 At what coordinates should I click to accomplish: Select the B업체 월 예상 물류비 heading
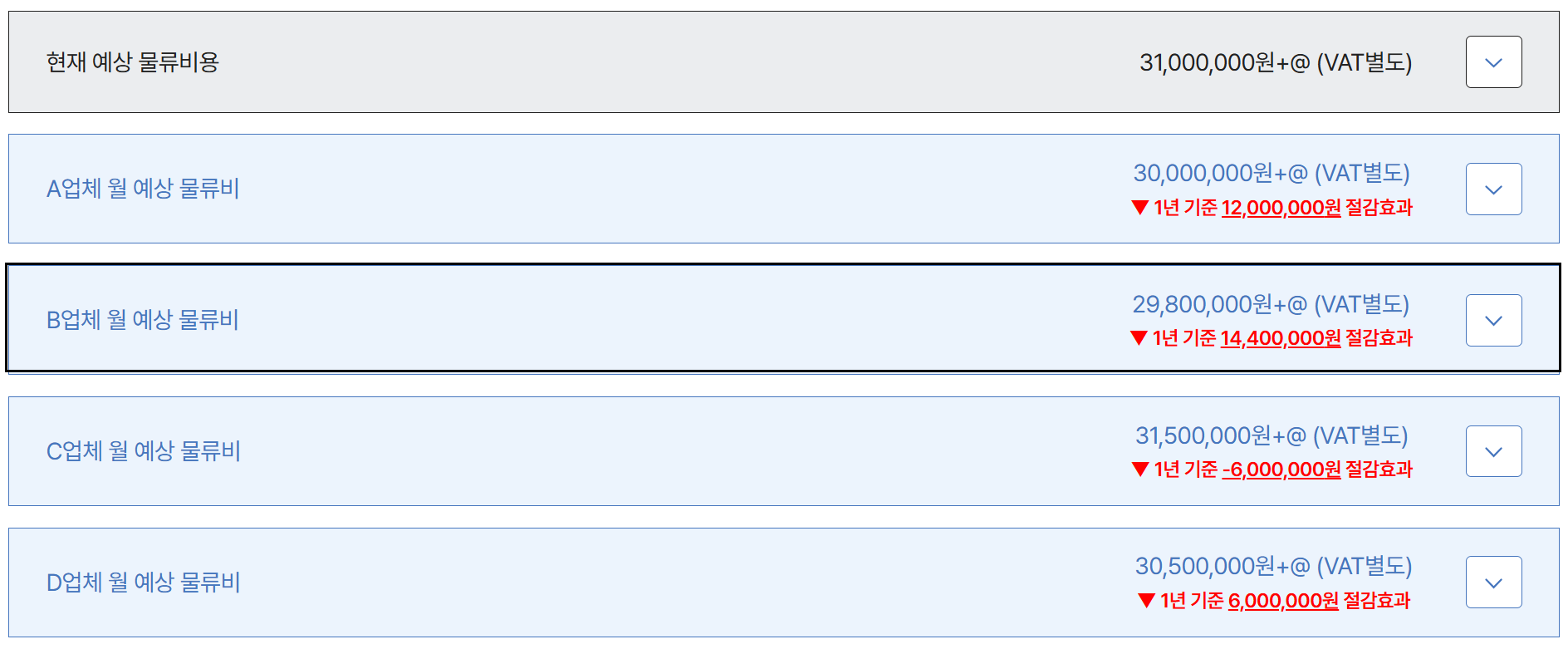pos(143,320)
